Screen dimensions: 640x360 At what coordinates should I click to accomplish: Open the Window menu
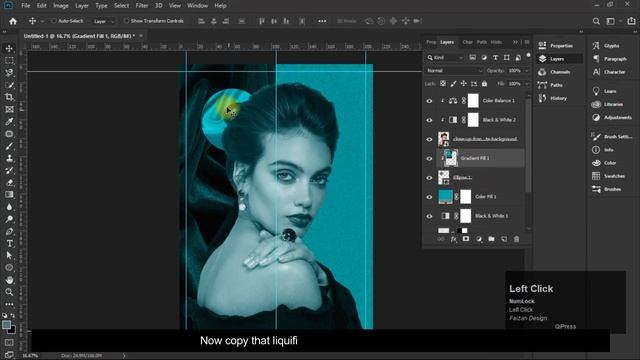tap(198, 6)
